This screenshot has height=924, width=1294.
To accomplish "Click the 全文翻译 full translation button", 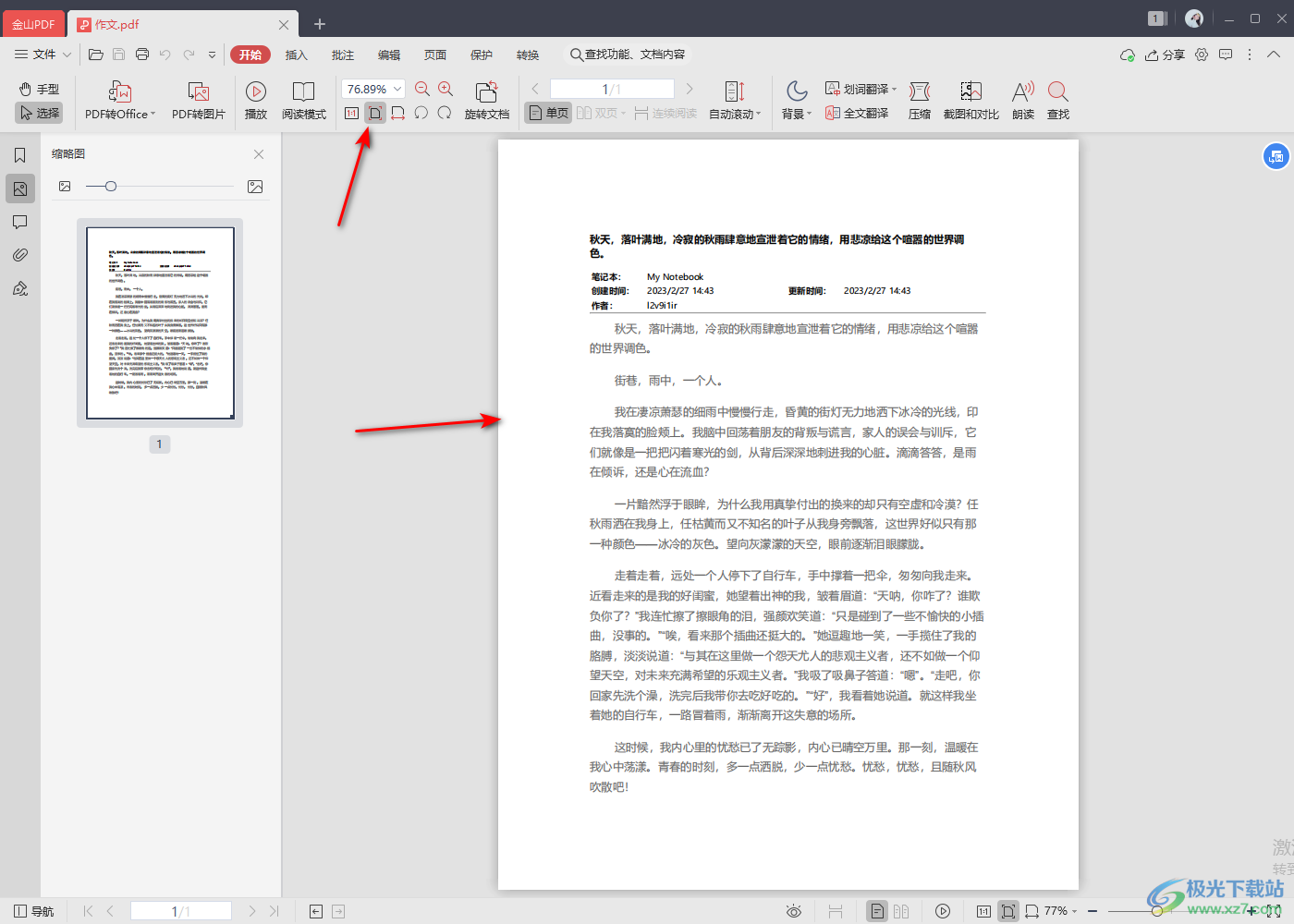I will (858, 113).
